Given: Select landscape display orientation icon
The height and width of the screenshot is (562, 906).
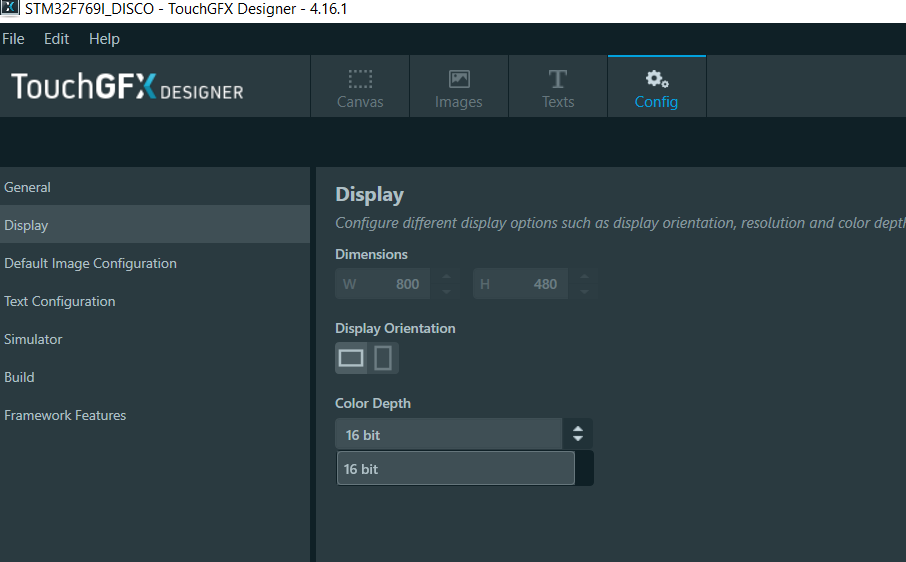Looking at the screenshot, I should [351, 358].
